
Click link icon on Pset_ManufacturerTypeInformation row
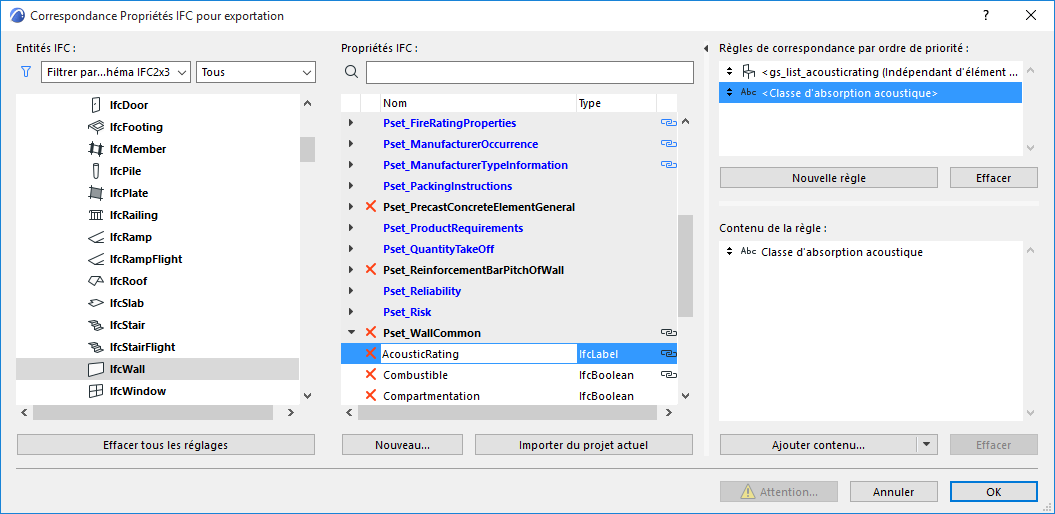[x=667, y=165]
